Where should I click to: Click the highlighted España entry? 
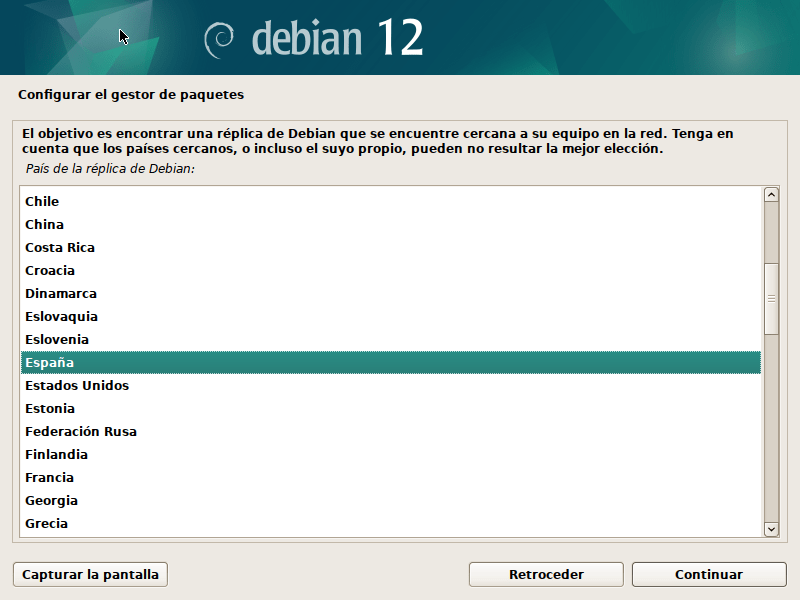tap(391, 362)
